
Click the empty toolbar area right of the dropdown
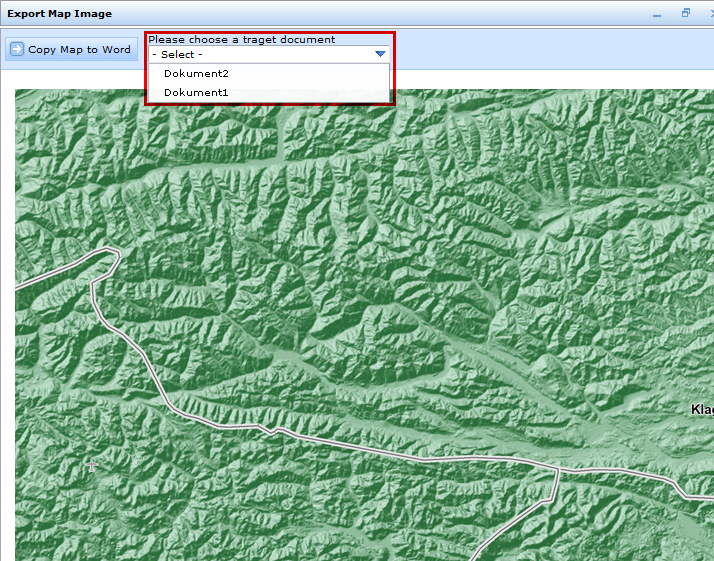click(550, 50)
